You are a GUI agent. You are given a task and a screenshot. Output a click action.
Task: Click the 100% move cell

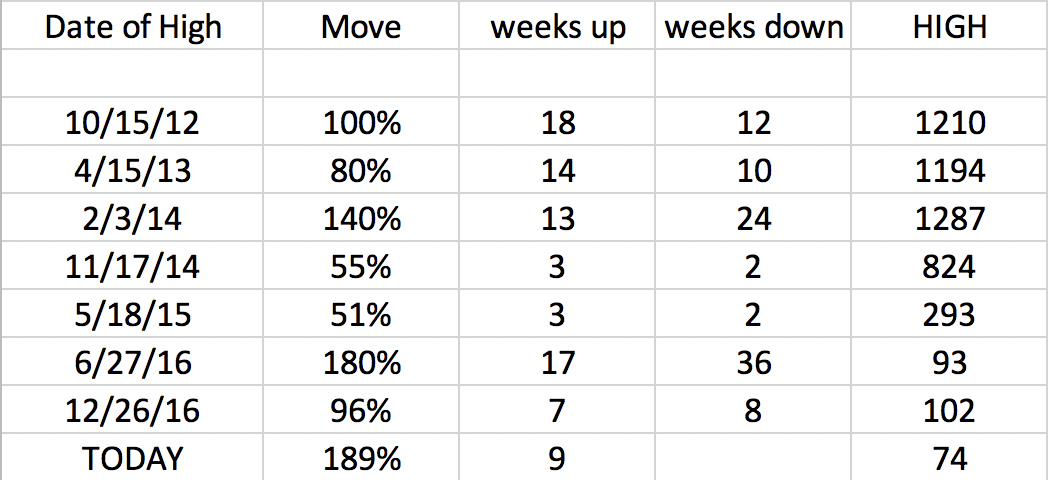tap(361, 123)
